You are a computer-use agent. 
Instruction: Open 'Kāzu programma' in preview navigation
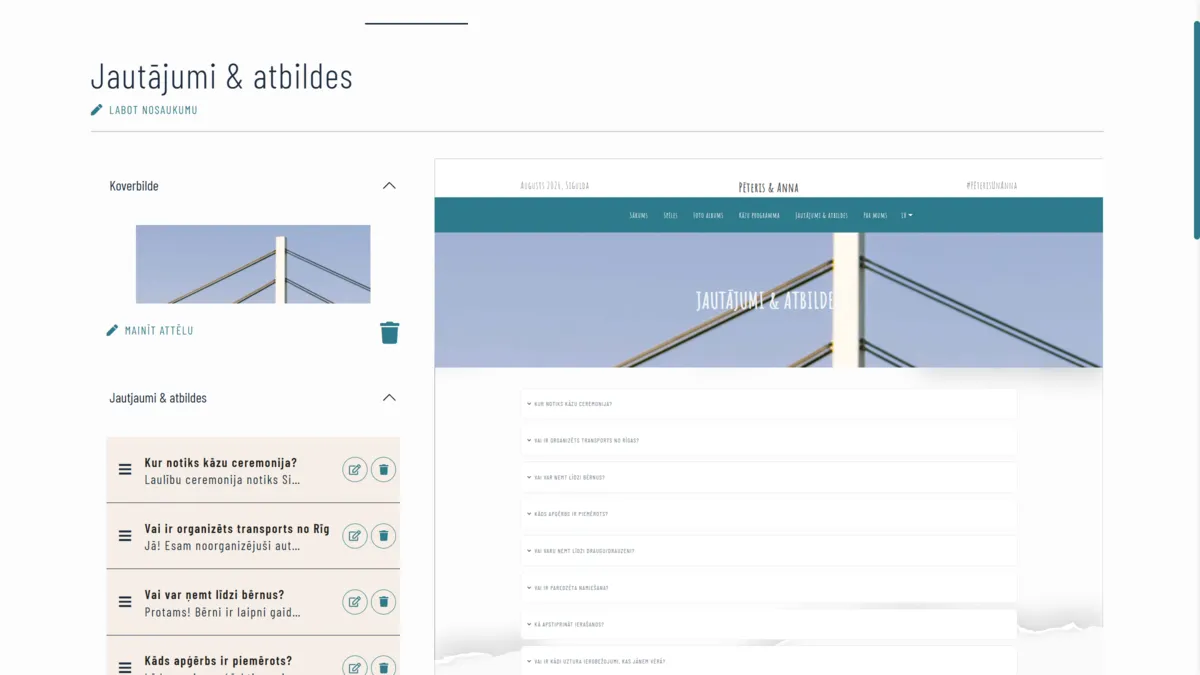[759, 215]
